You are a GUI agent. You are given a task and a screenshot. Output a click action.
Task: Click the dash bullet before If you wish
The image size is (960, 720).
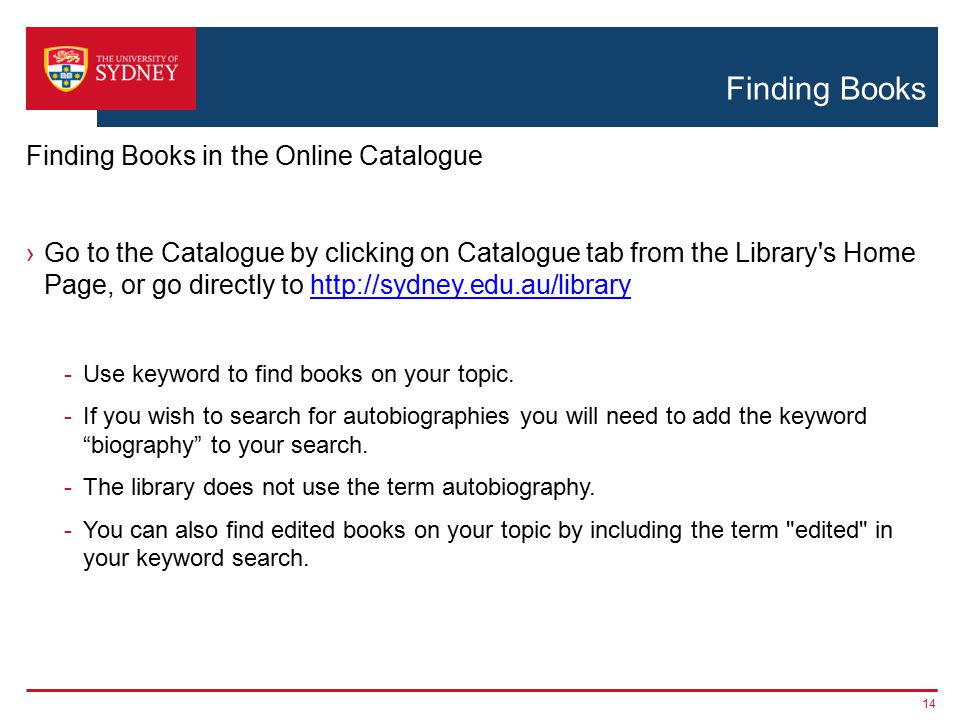pyautogui.click(x=68, y=417)
